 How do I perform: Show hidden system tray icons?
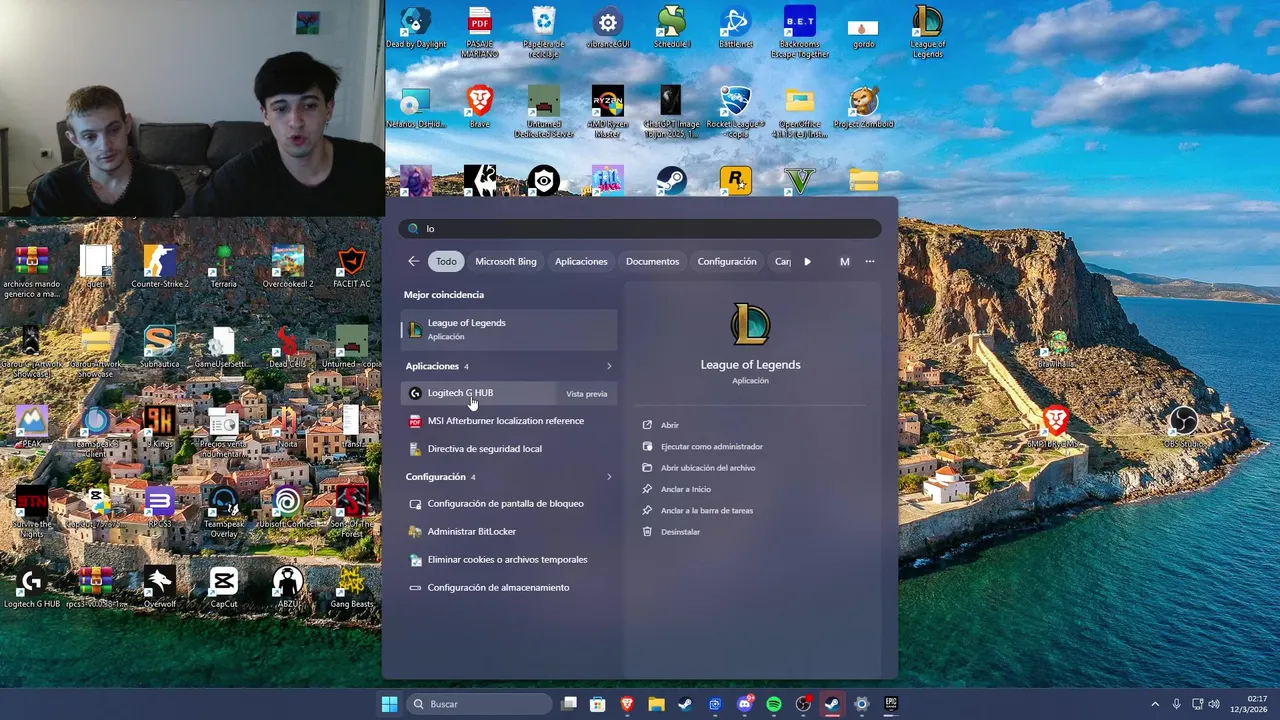tap(1155, 704)
